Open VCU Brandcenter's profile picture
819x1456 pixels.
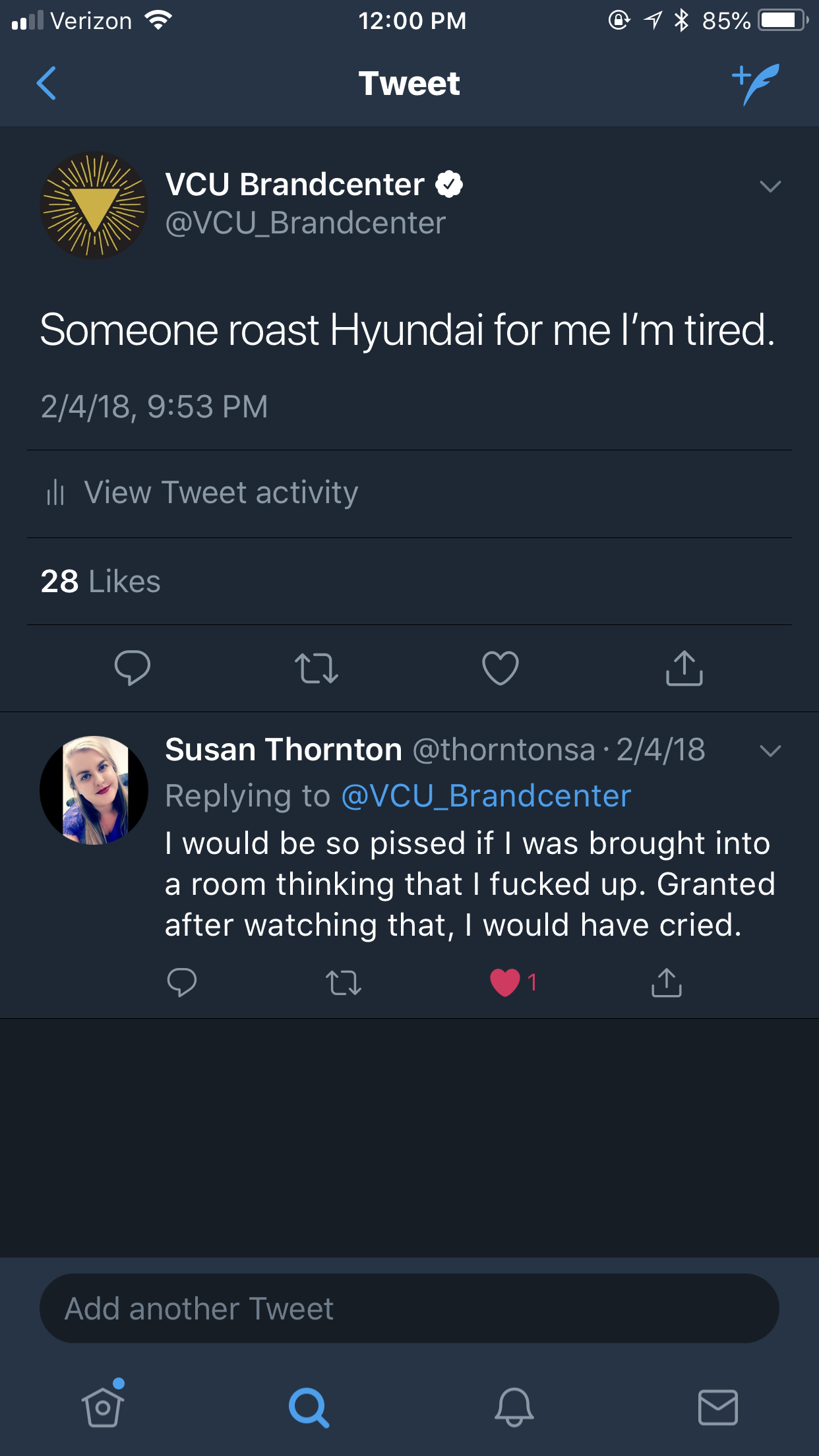94,205
